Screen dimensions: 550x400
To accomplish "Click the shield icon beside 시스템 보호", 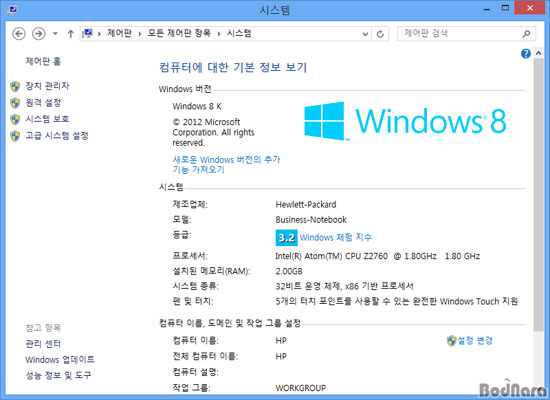I will [x=15, y=119].
